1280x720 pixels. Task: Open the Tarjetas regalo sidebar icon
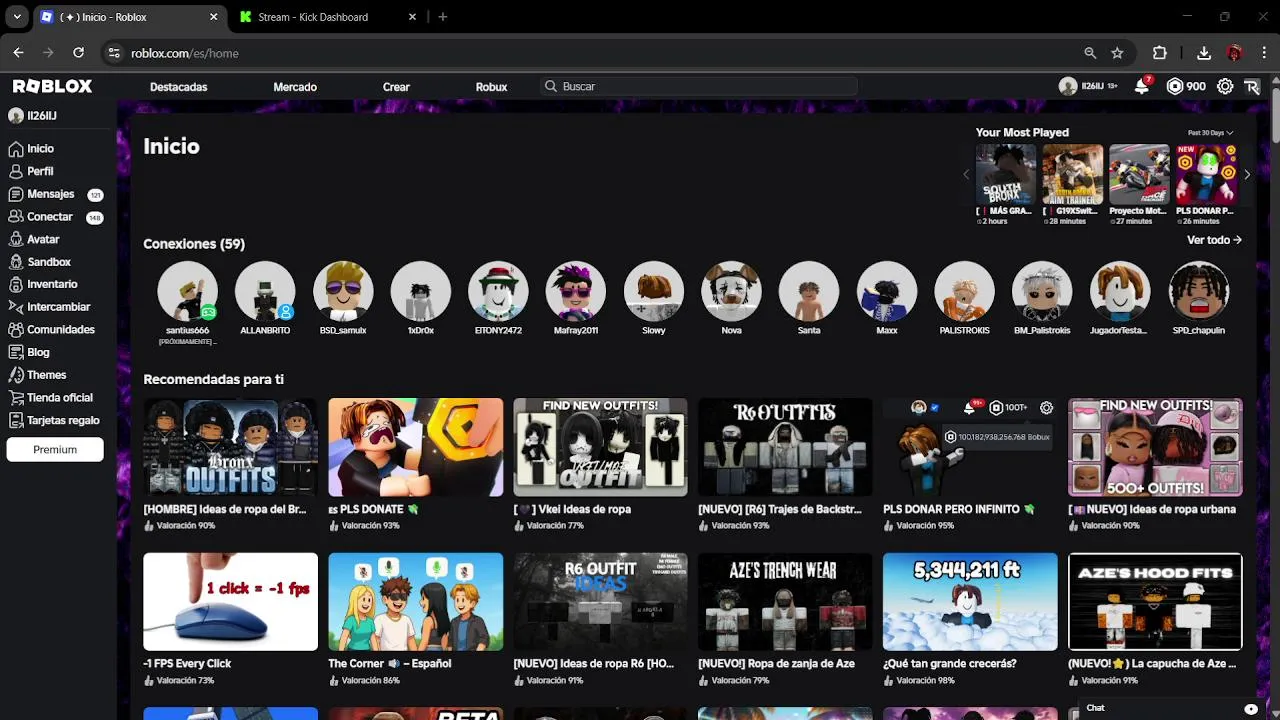pyautogui.click(x=16, y=421)
